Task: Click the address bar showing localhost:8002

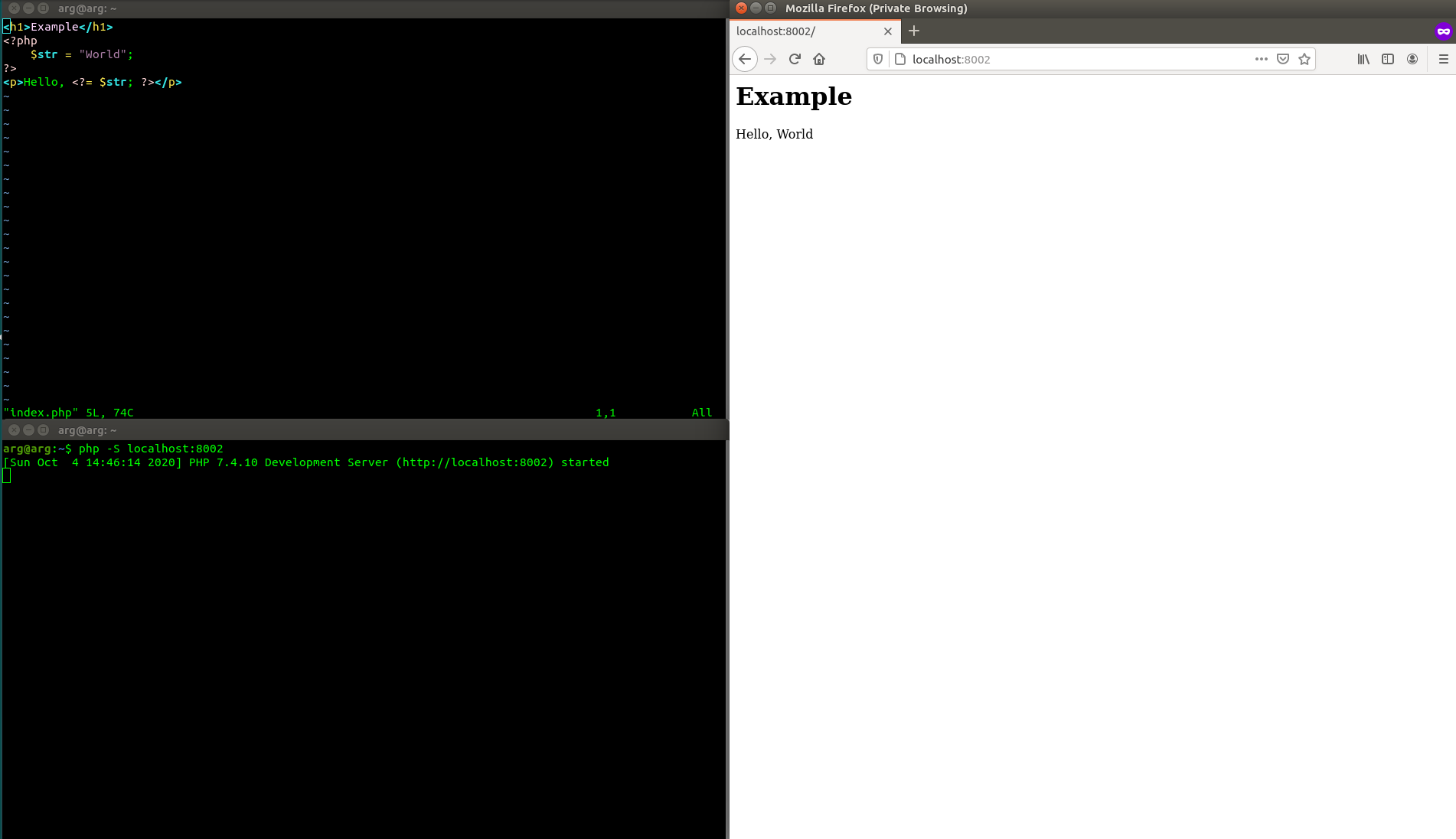Action: [1072, 59]
